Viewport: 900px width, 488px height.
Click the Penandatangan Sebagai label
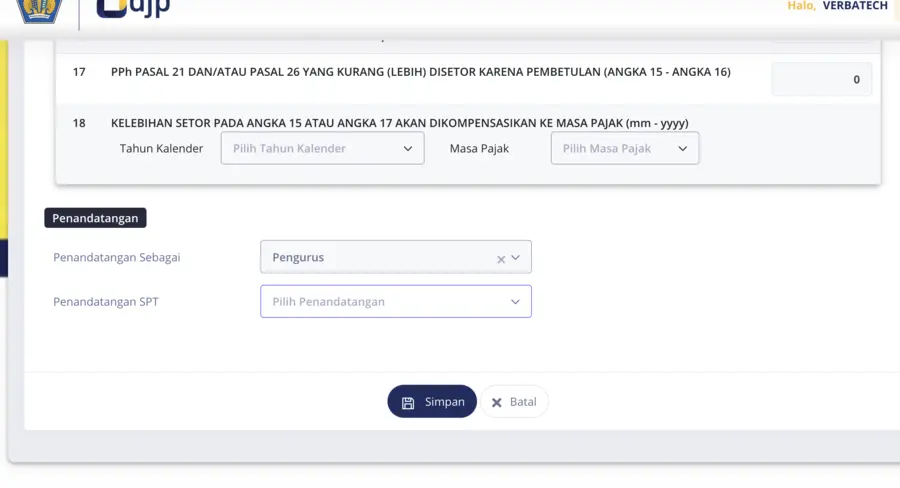117,257
